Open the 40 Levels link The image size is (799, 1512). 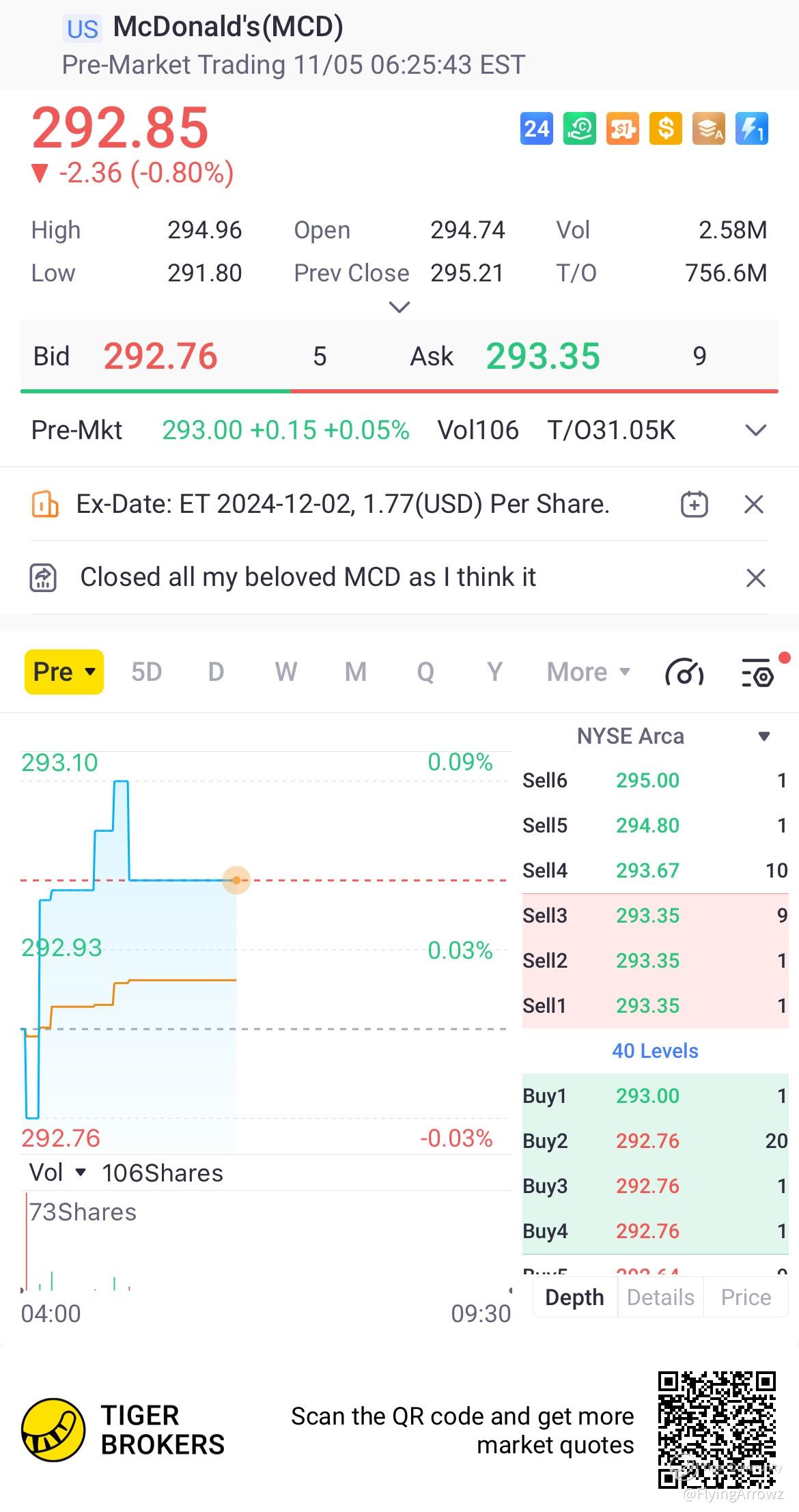tap(655, 1050)
